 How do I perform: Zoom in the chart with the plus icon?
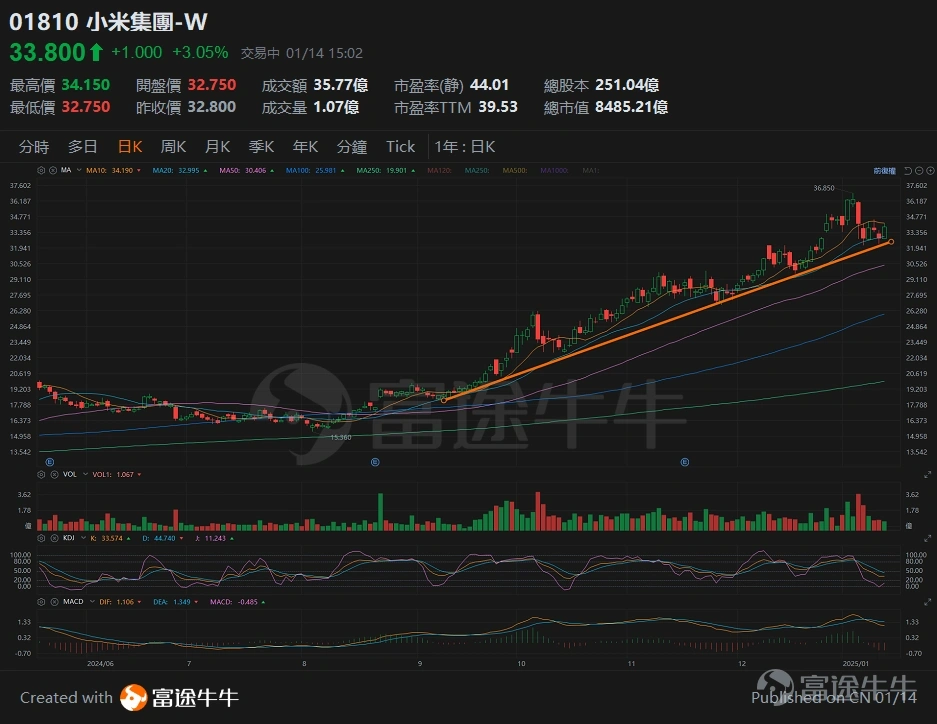click(930, 171)
